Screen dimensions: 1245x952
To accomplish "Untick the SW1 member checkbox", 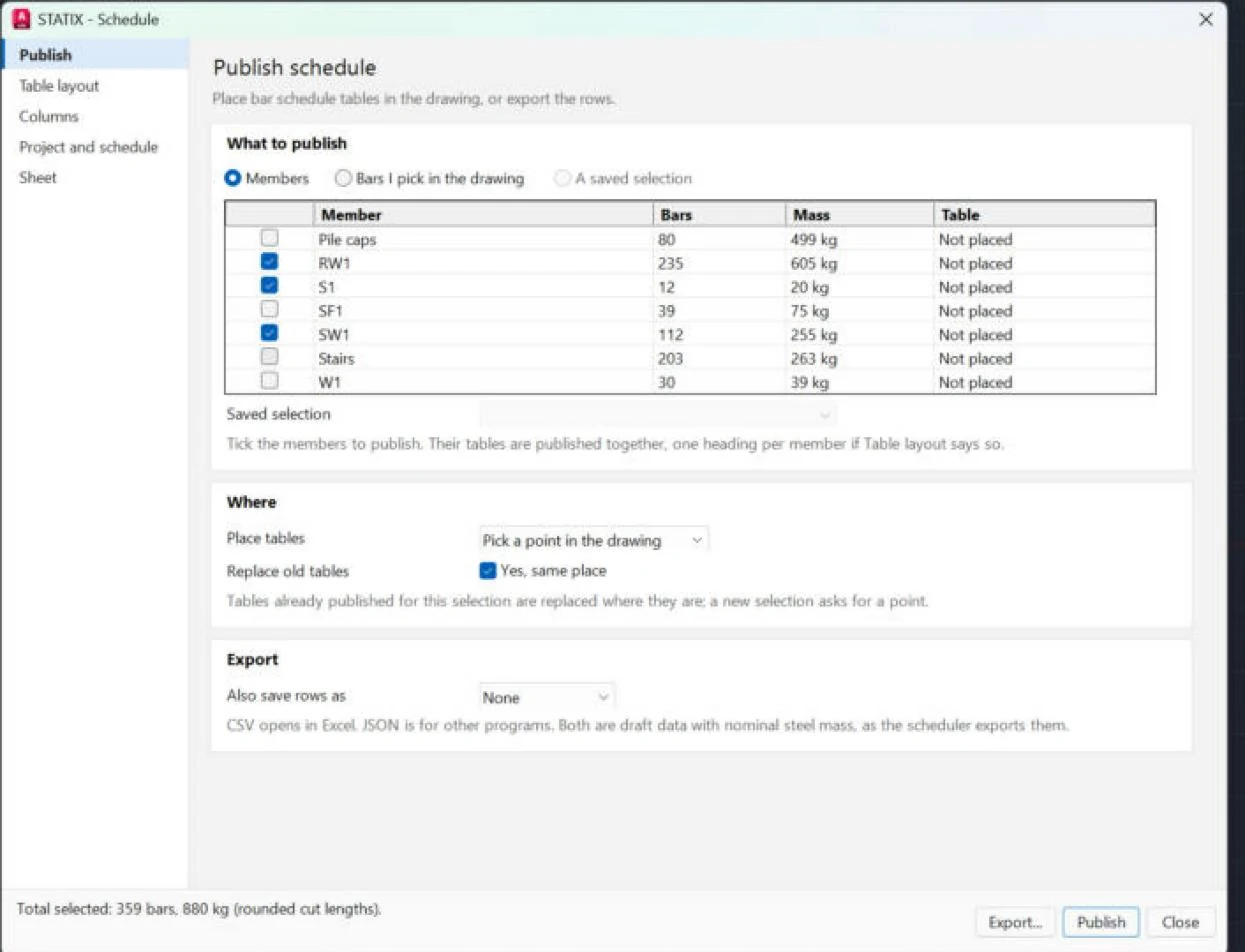I will coord(269,333).
